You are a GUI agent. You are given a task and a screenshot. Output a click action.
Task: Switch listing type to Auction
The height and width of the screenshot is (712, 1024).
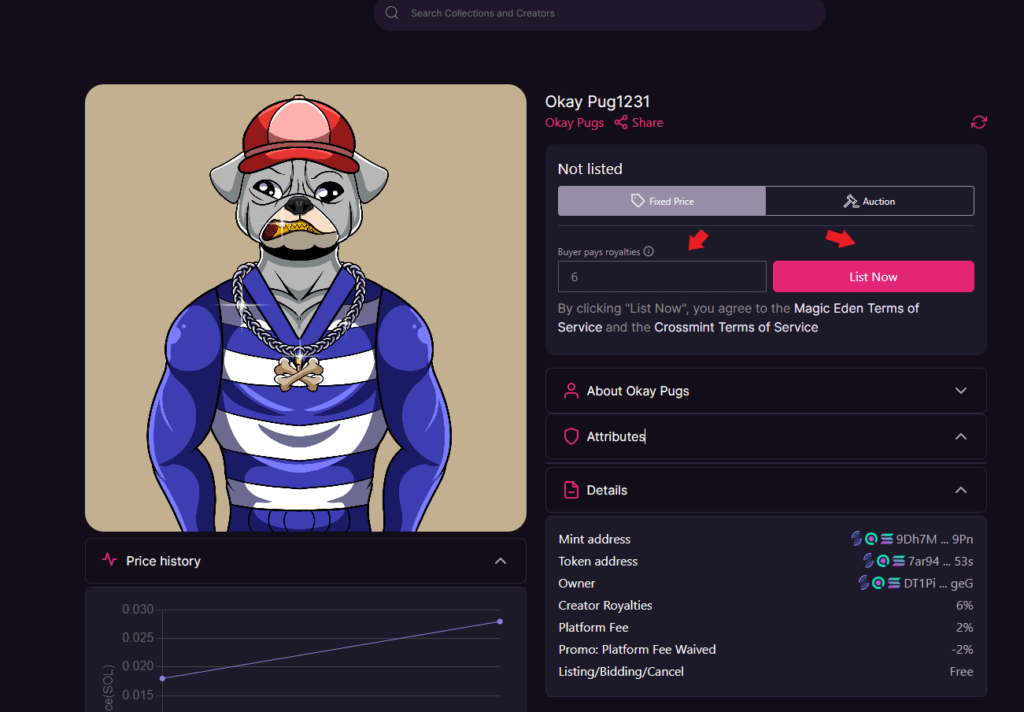click(869, 201)
